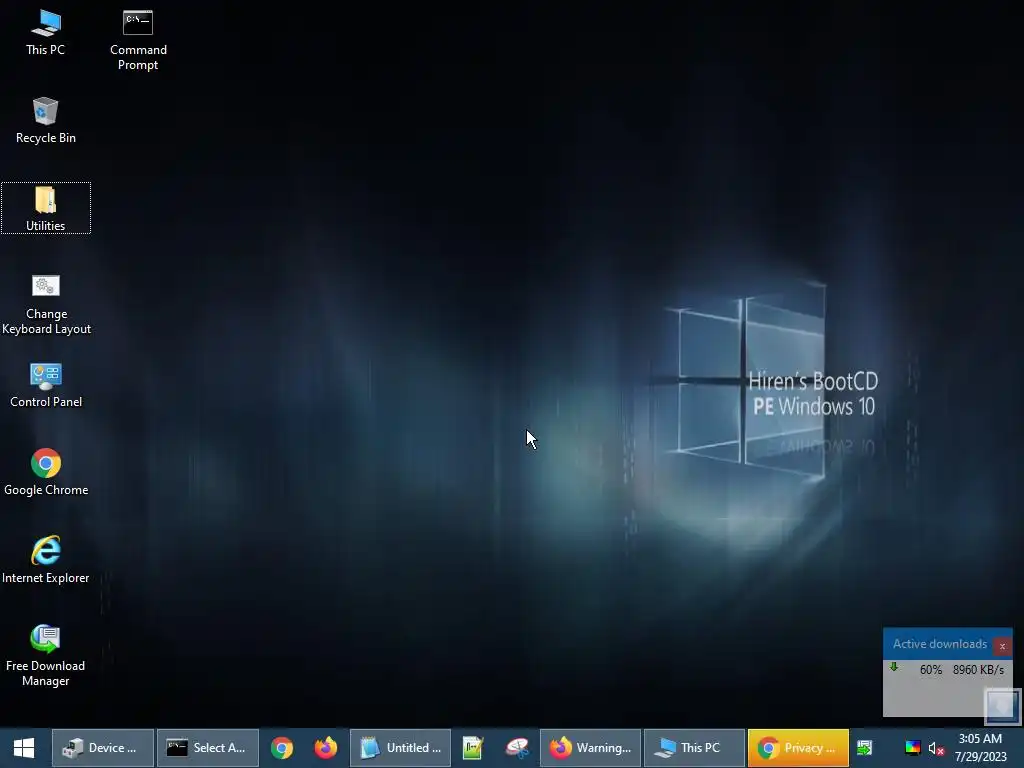This screenshot has width=1024, height=768.
Task: Click the muted speaker volume icon
Action: point(936,748)
